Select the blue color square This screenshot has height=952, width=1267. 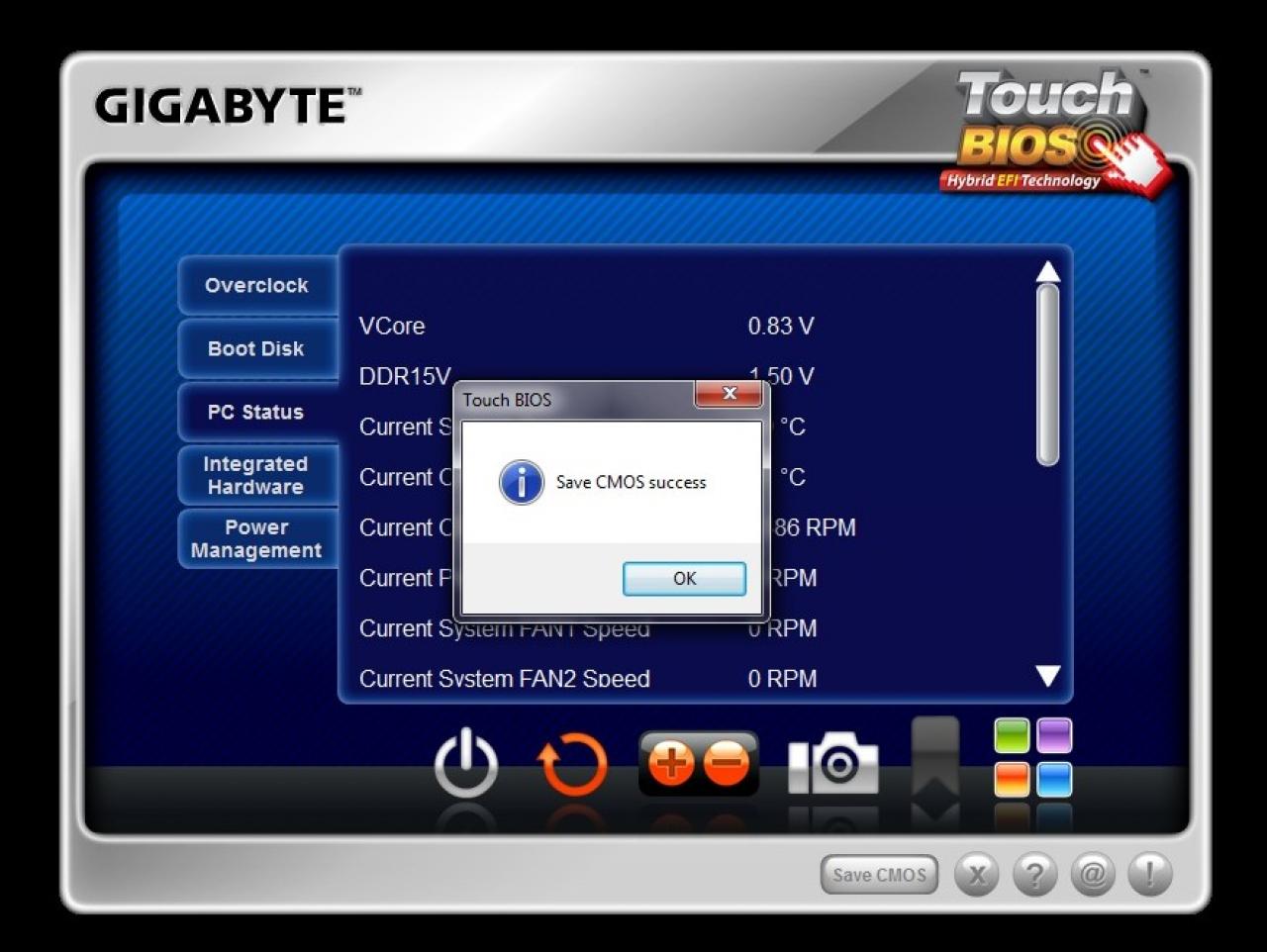pos(1054,779)
